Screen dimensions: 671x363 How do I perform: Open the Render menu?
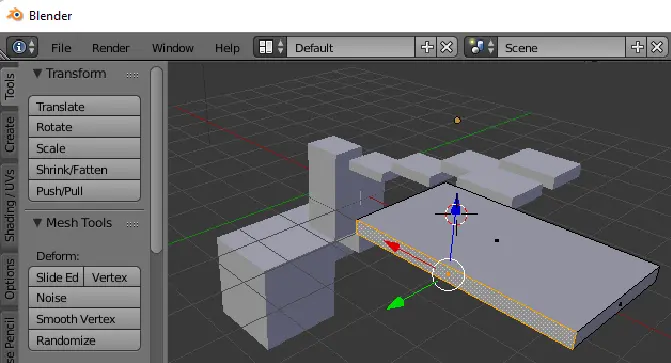coord(110,48)
